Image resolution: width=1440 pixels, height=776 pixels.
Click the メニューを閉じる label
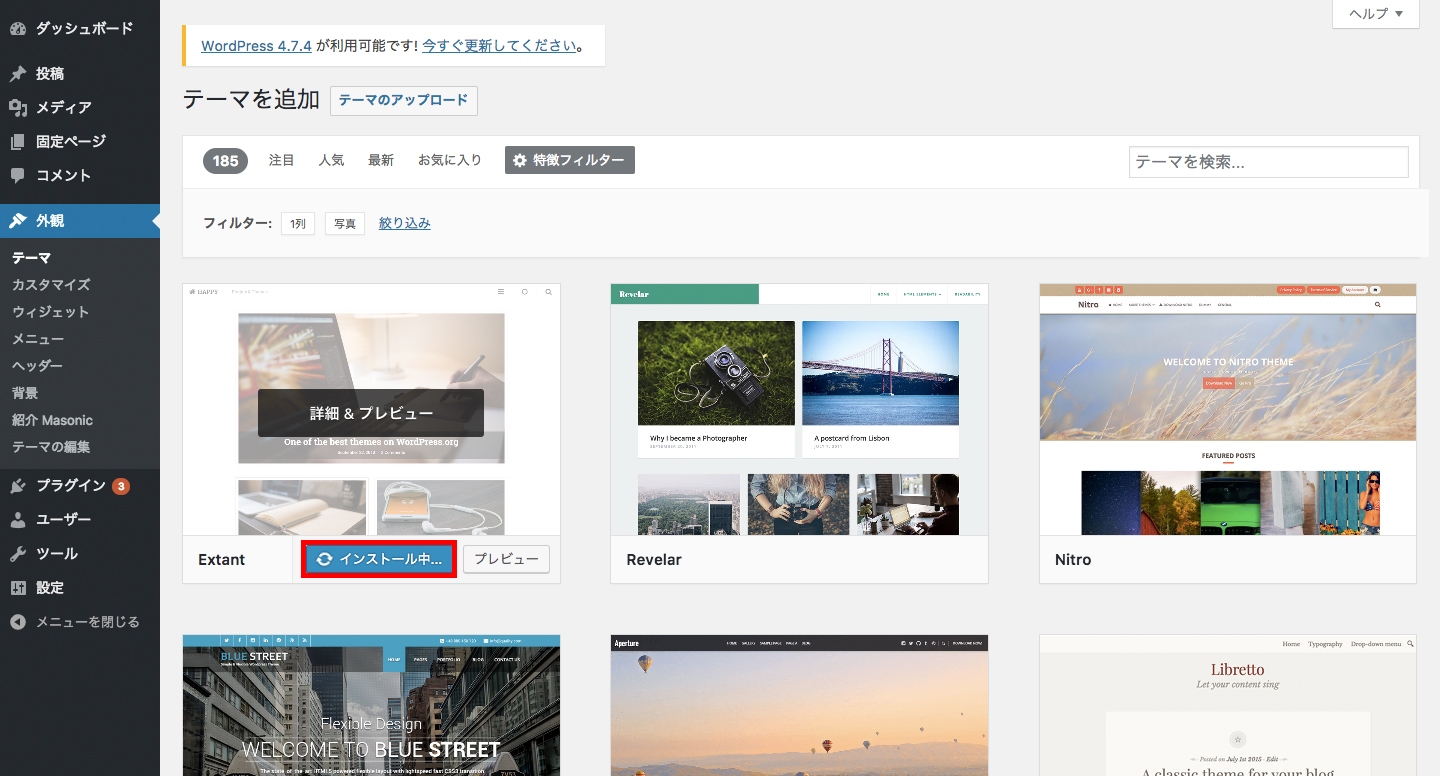(88, 622)
